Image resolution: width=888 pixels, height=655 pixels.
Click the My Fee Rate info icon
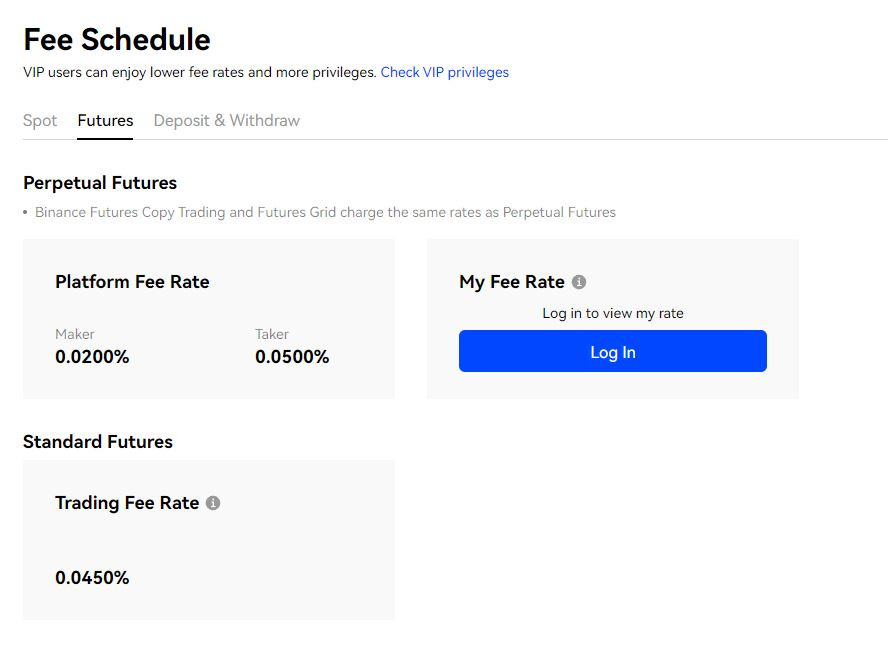click(x=579, y=282)
